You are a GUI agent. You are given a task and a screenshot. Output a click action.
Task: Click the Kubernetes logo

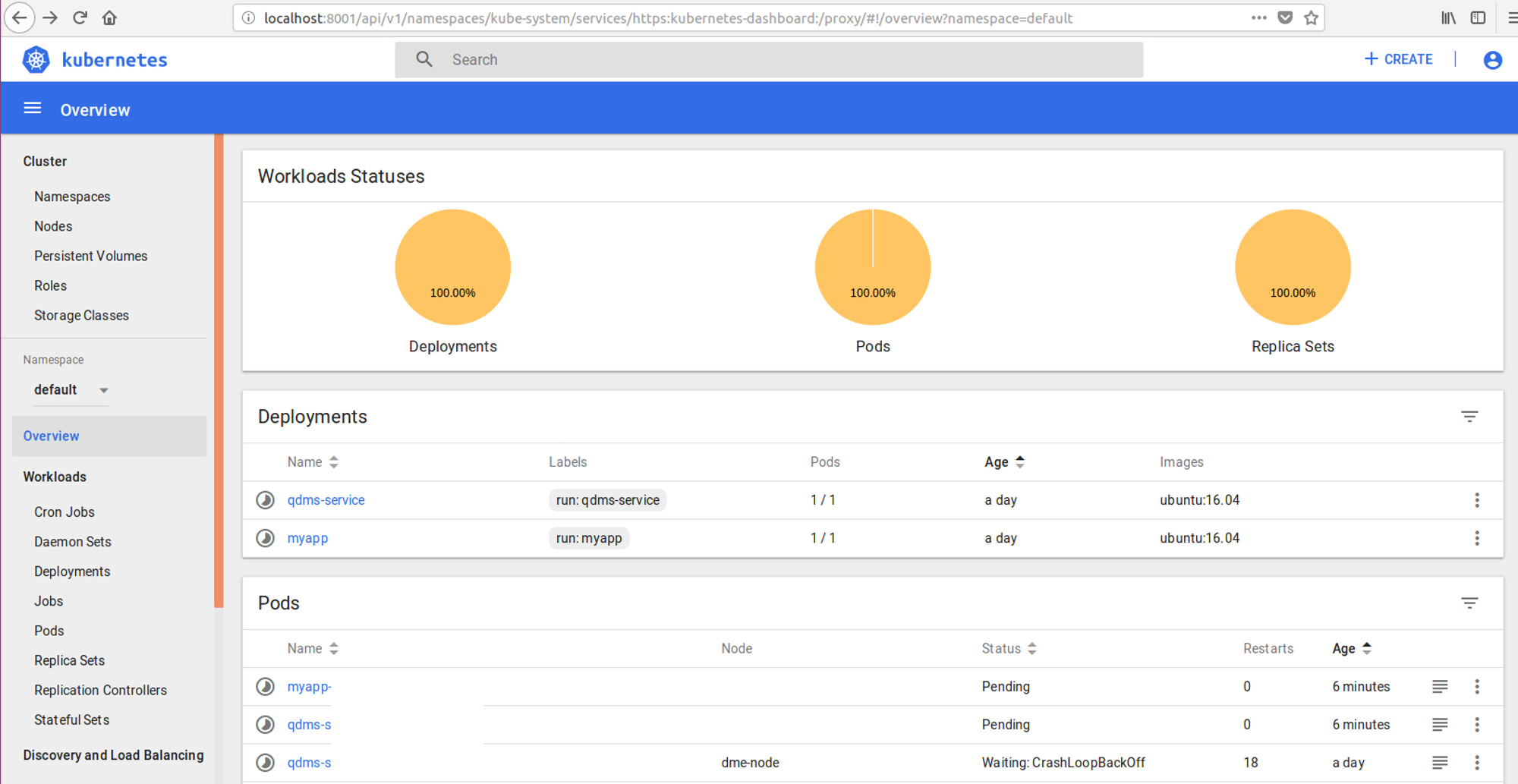coord(36,58)
